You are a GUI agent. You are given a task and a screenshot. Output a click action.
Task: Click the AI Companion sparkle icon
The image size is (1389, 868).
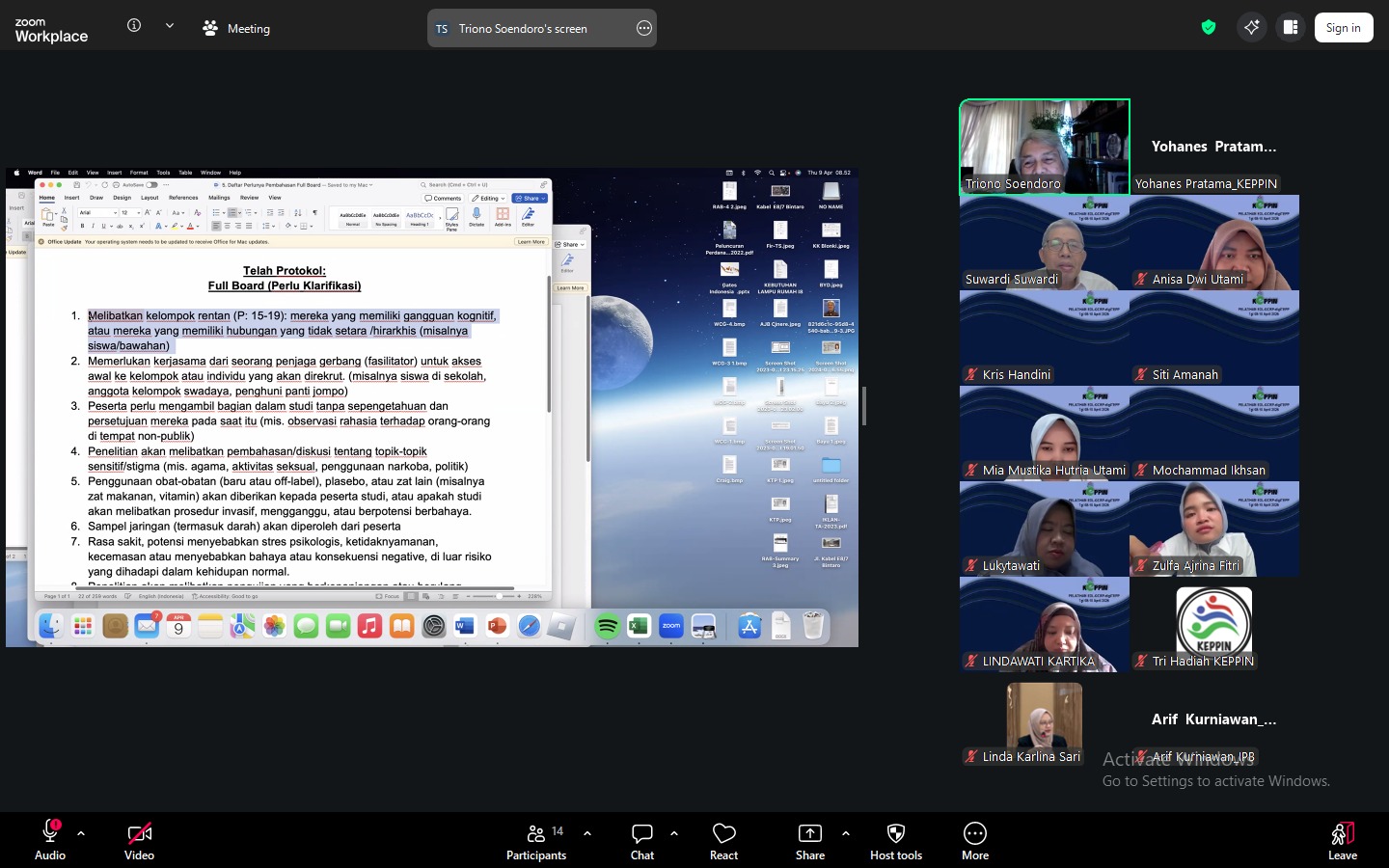click(x=1251, y=27)
